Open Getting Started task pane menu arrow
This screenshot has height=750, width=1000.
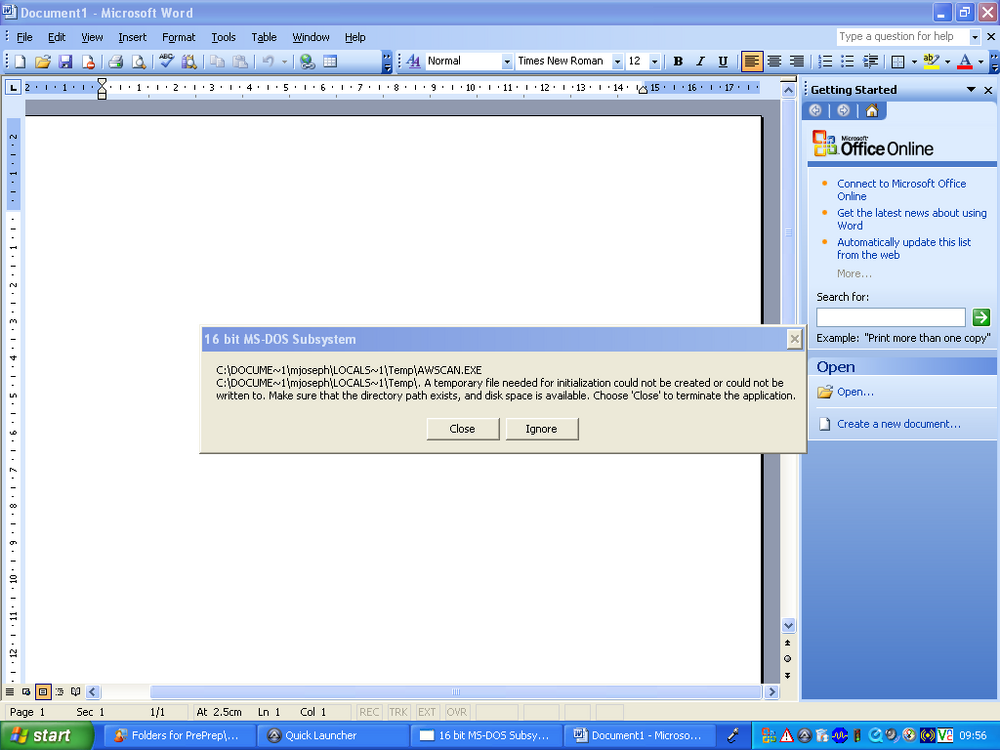[x=971, y=90]
